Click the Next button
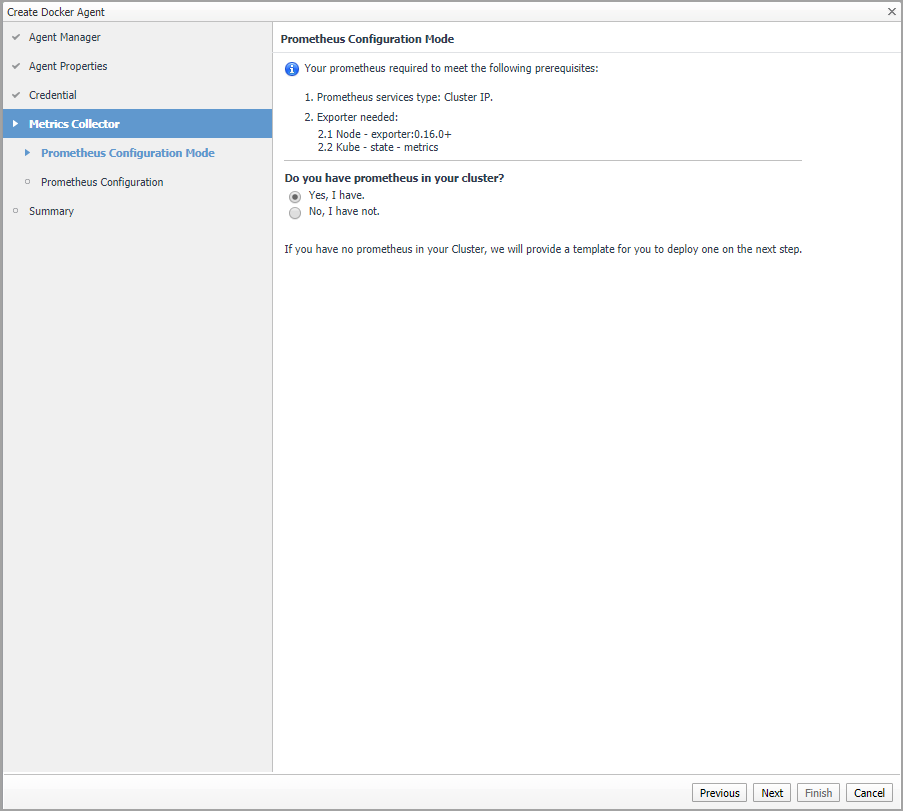 (772, 793)
